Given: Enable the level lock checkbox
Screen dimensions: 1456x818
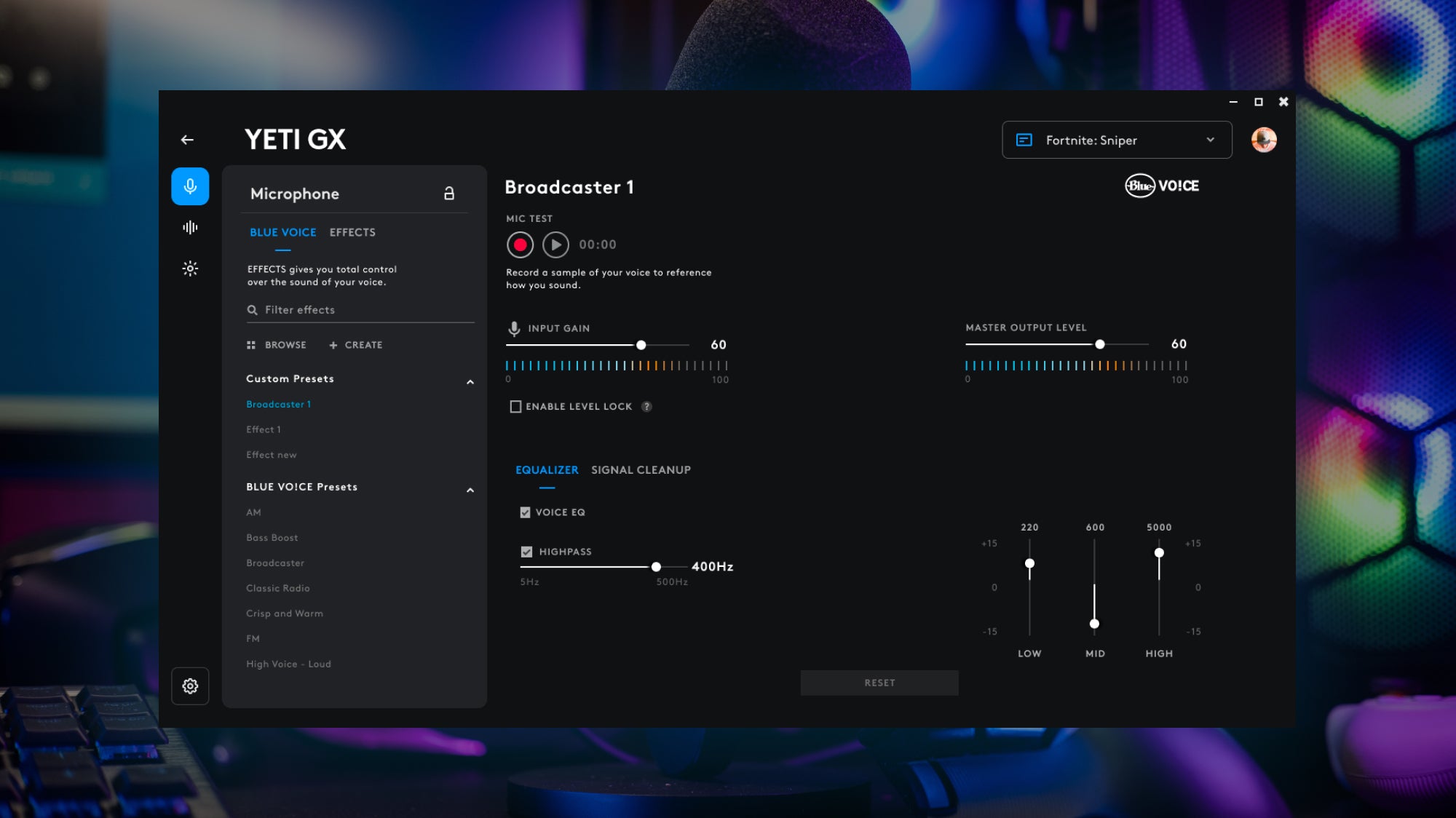Looking at the screenshot, I should (x=515, y=407).
